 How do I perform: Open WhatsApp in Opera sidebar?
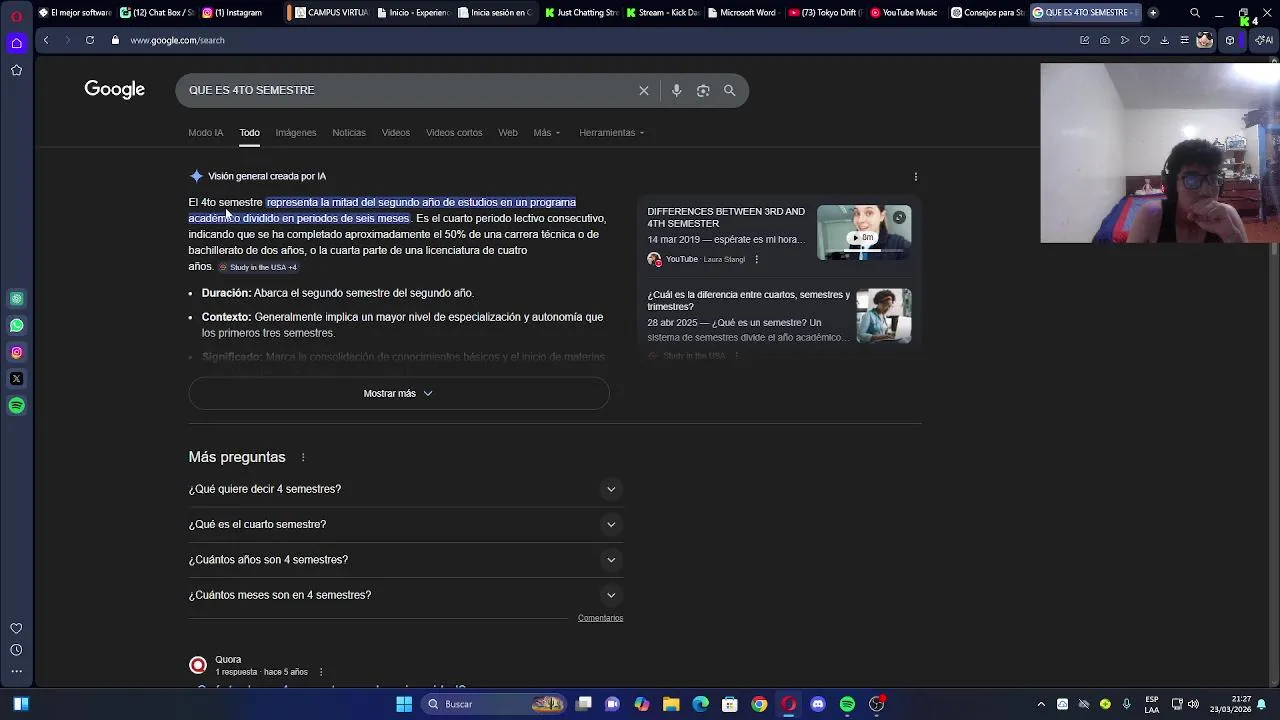[x=16, y=325]
